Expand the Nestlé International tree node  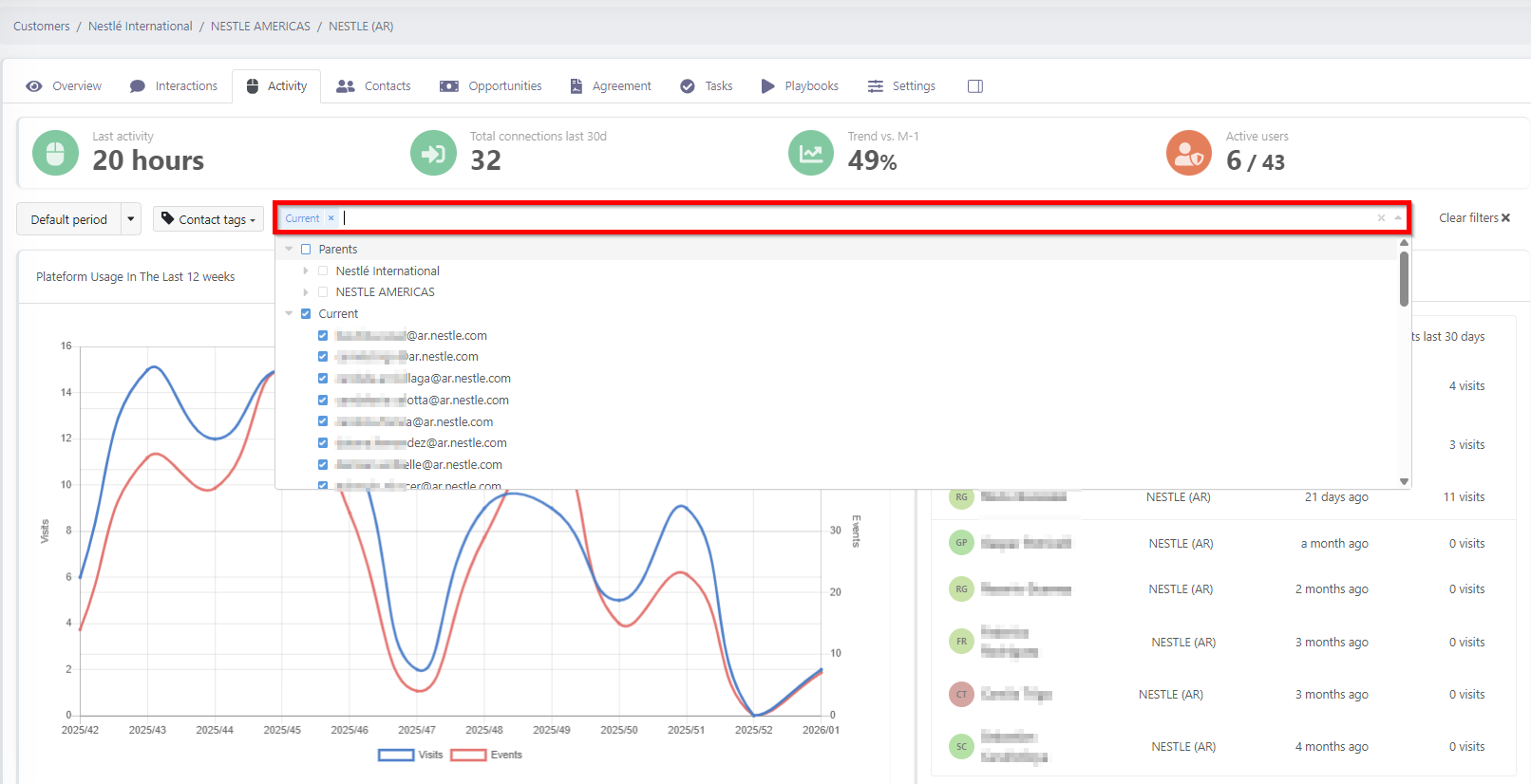(x=306, y=271)
